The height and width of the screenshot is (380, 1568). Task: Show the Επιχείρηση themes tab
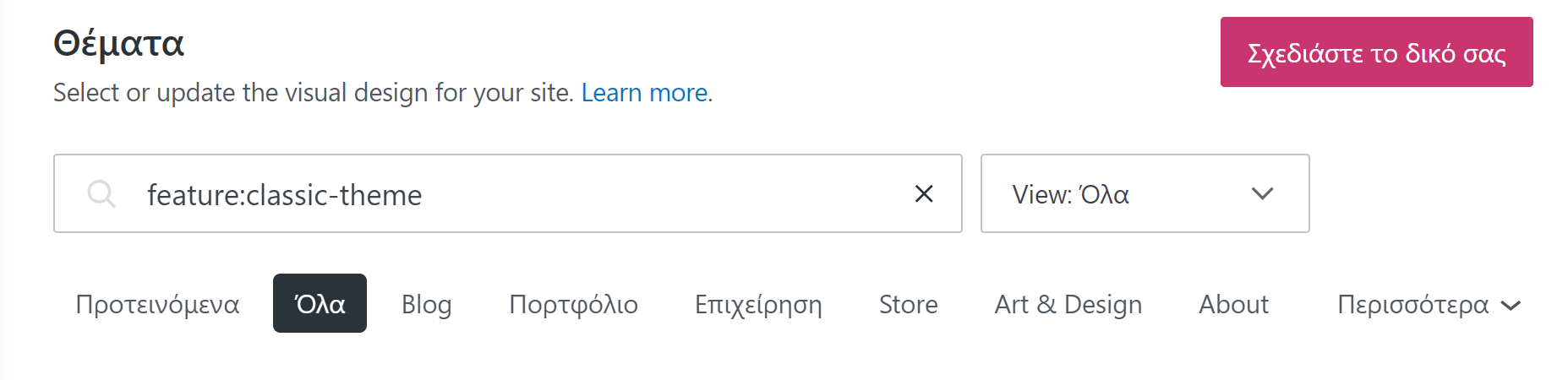click(758, 304)
